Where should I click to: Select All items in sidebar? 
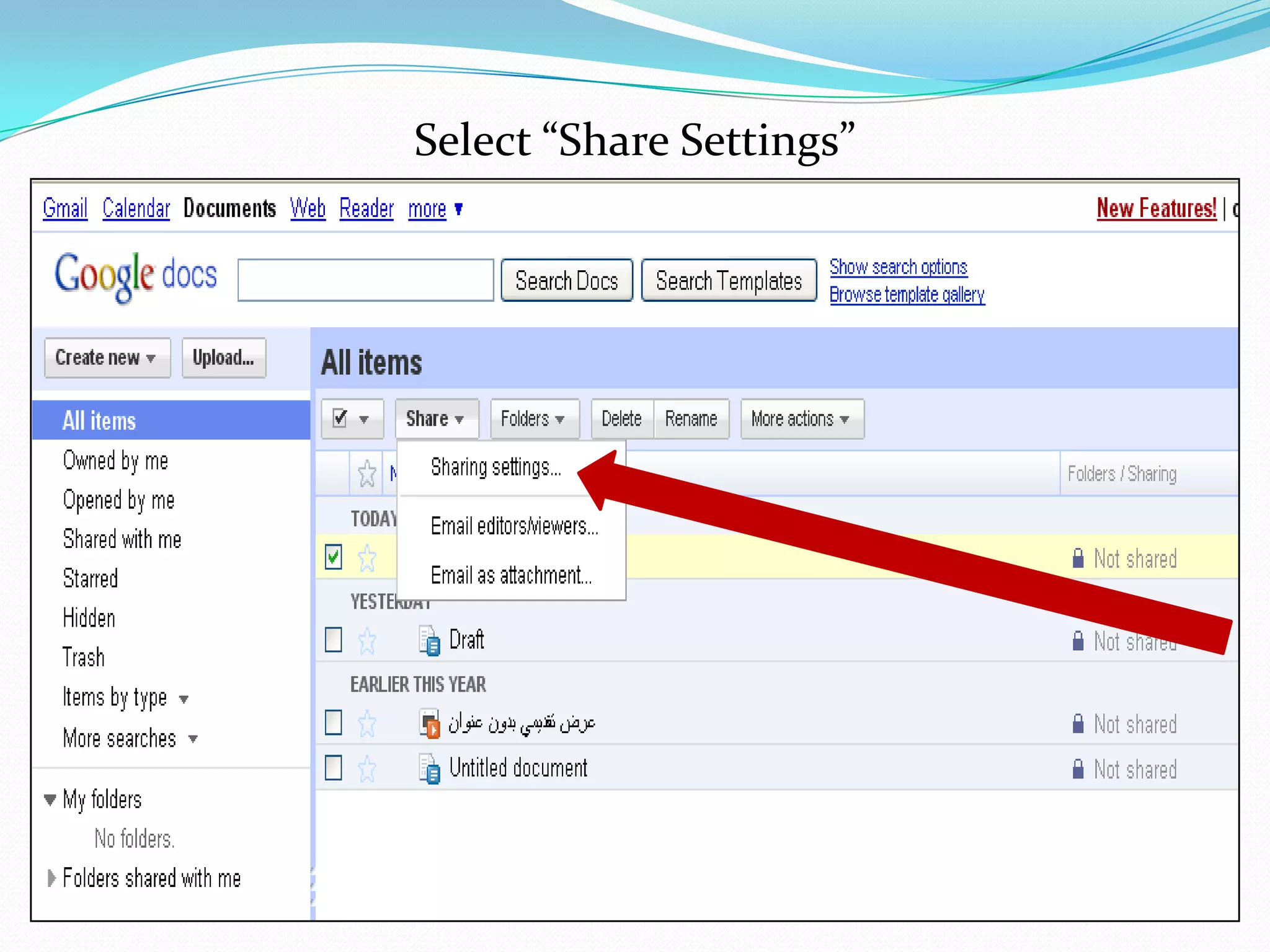[x=171, y=421]
